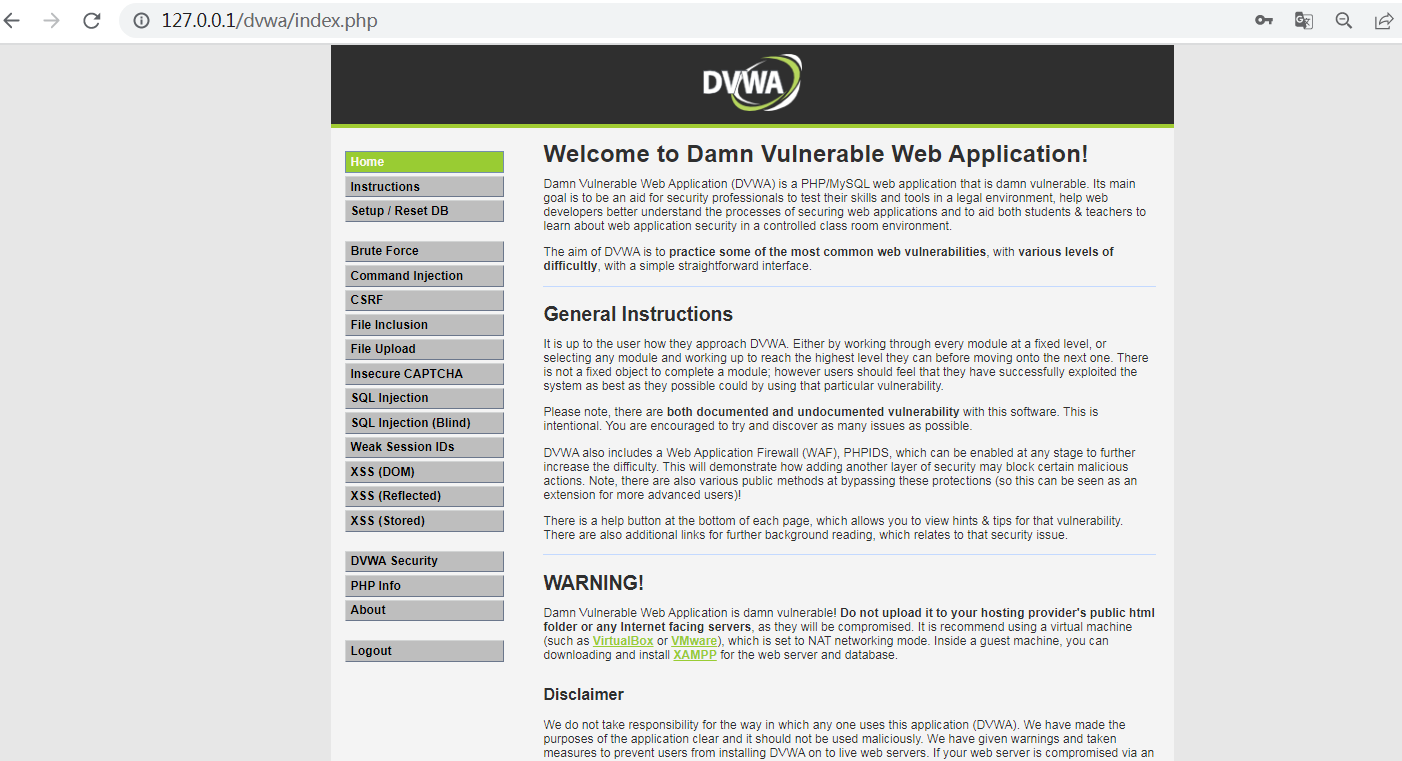Open the VirtualBox hyperlink
1402x761 pixels.
tap(623, 640)
